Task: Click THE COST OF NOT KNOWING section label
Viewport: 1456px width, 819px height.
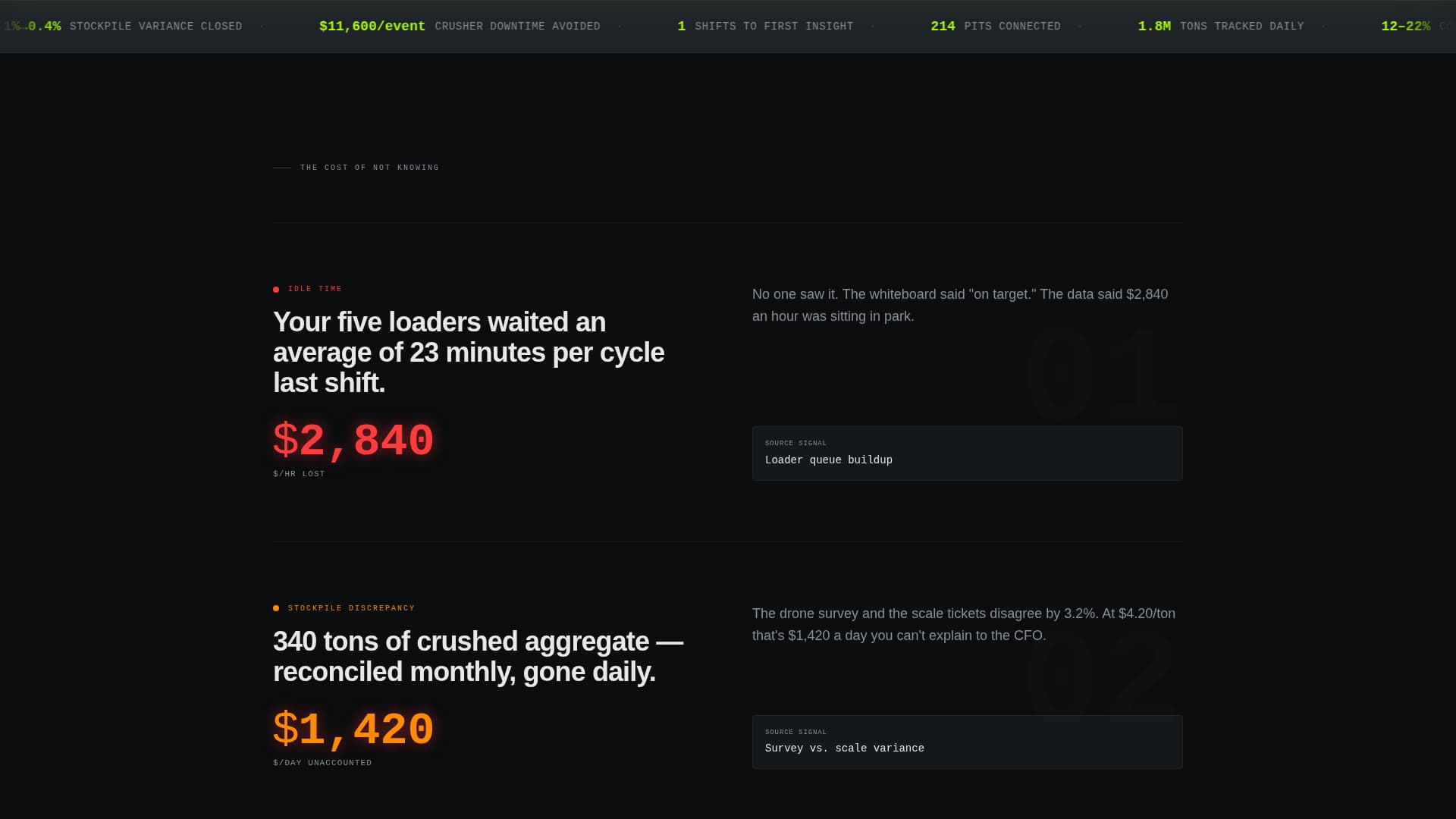Action: (369, 168)
